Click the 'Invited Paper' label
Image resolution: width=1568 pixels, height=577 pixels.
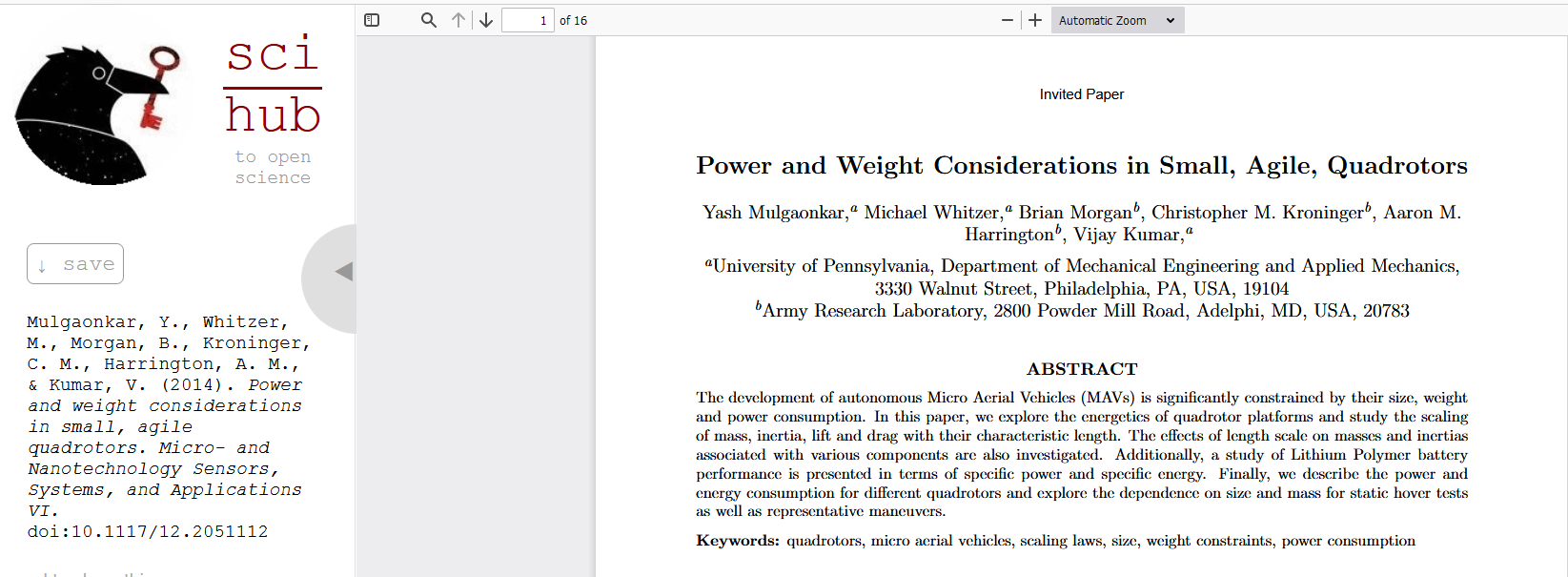tap(1081, 94)
